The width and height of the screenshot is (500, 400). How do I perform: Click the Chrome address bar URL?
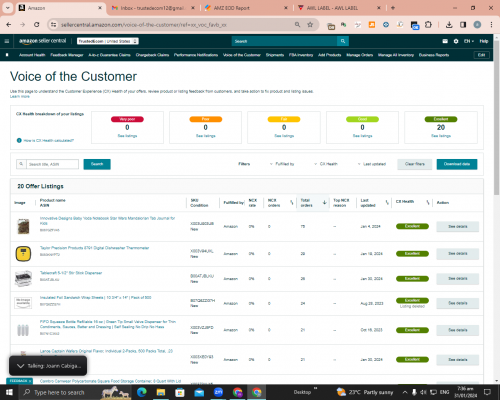coord(143,24)
